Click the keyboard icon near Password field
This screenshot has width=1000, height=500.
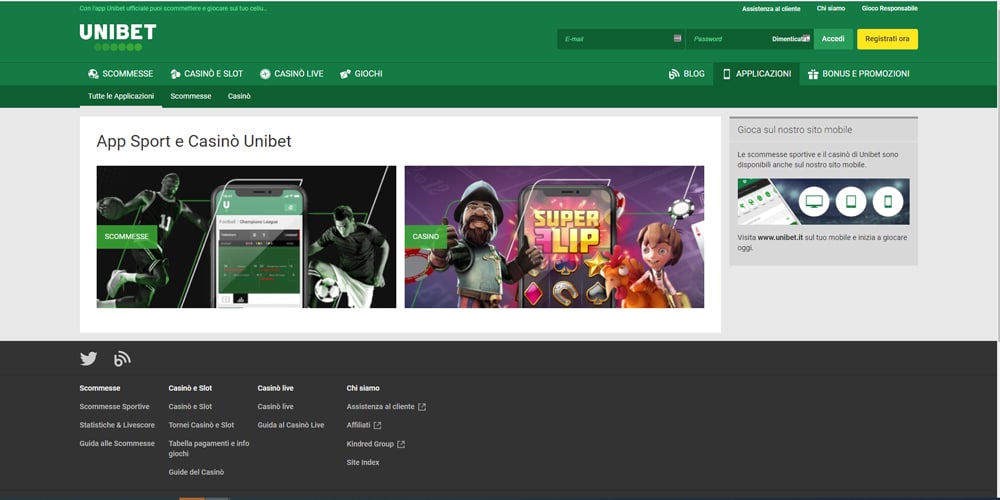[807, 38]
